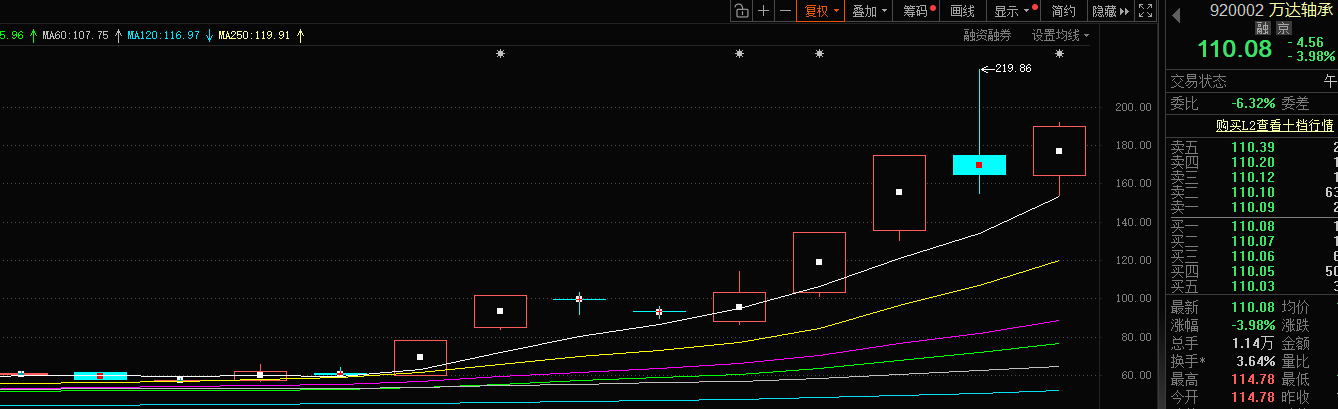Click the first star marker above chart
This screenshot has height=409, width=1338.
click(500, 54)
